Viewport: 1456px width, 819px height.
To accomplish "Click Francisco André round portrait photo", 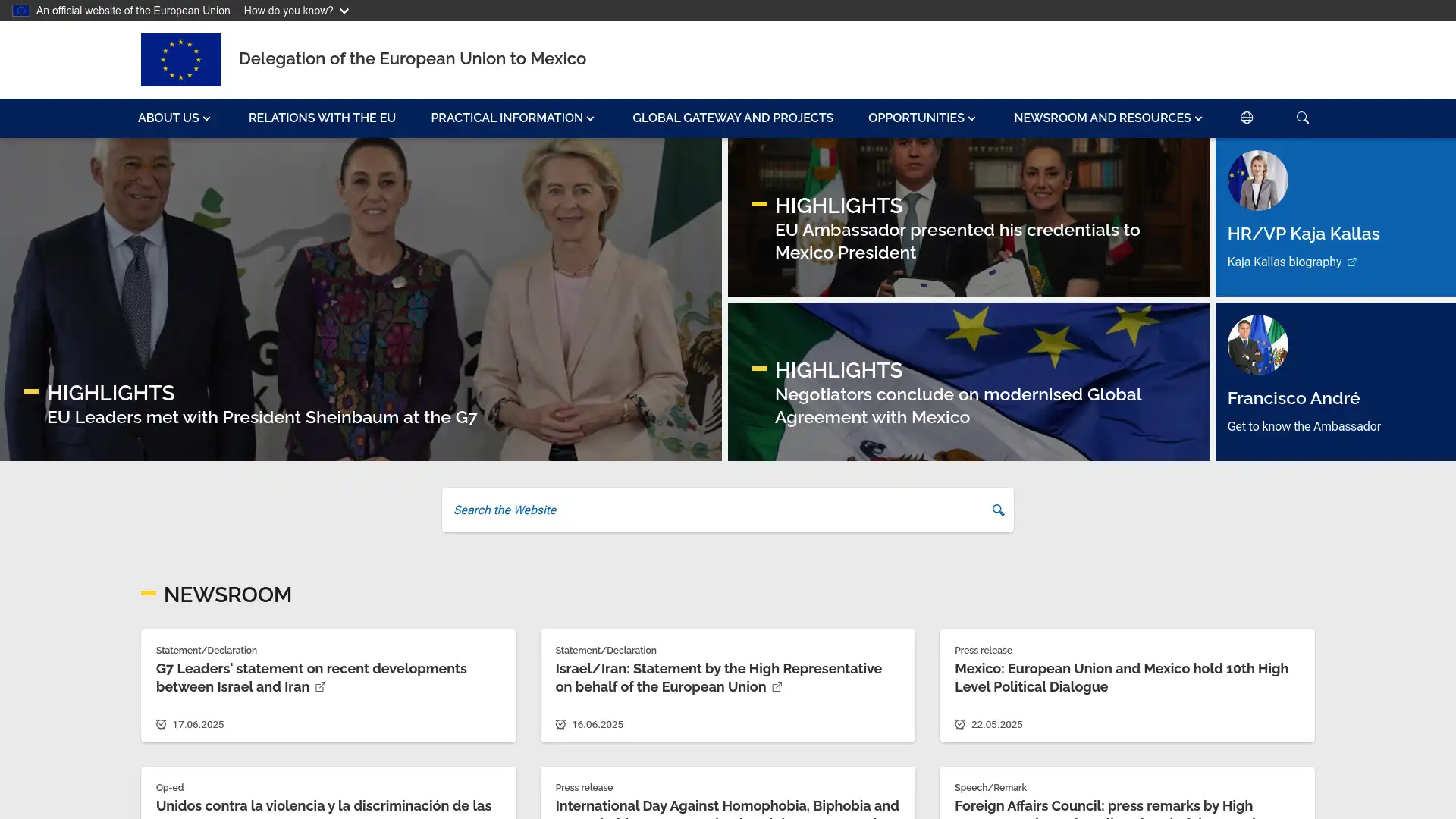I will click(1257, 345).
